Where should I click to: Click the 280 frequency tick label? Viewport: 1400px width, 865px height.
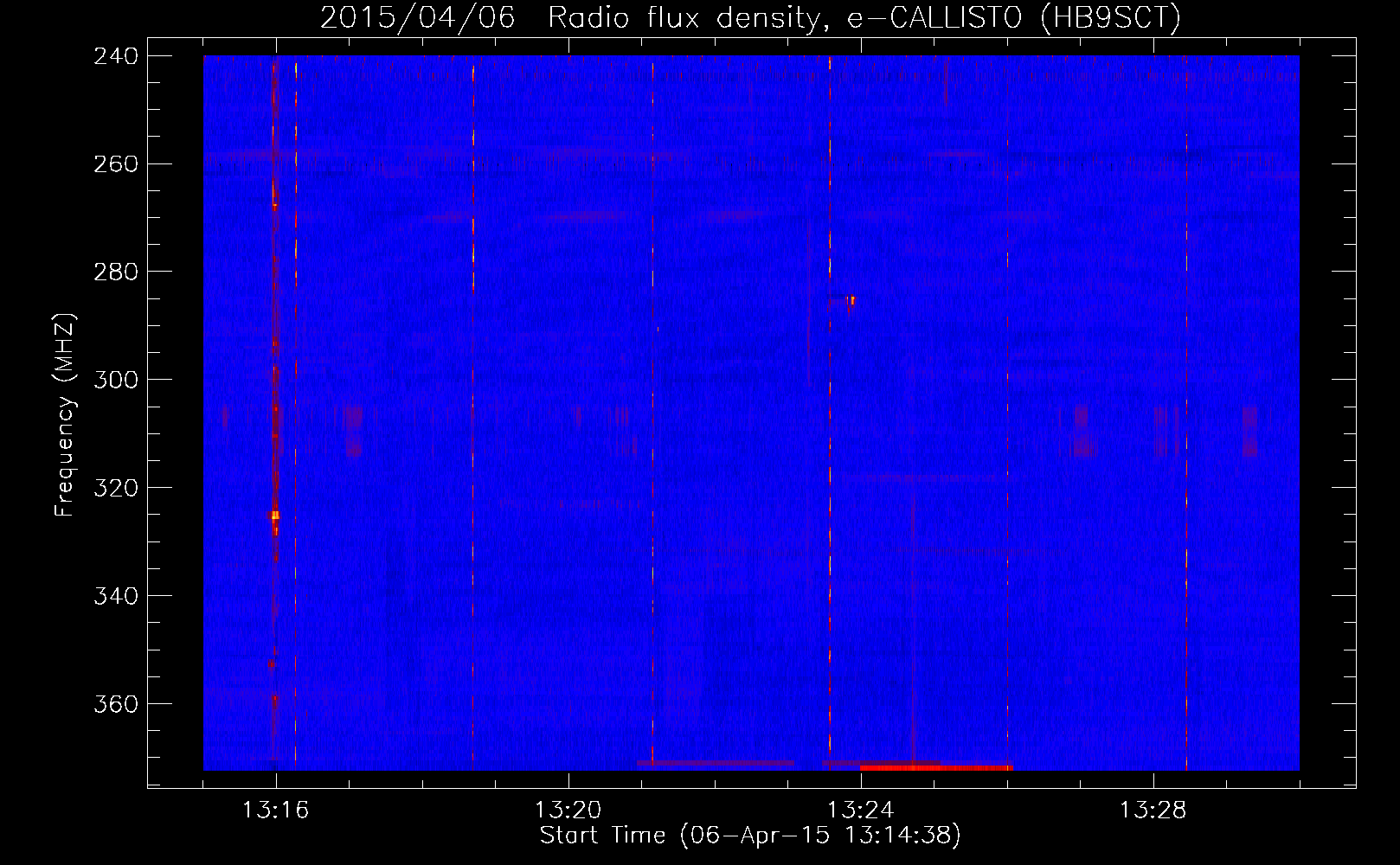pyautogui.click(x=115, y=272)
